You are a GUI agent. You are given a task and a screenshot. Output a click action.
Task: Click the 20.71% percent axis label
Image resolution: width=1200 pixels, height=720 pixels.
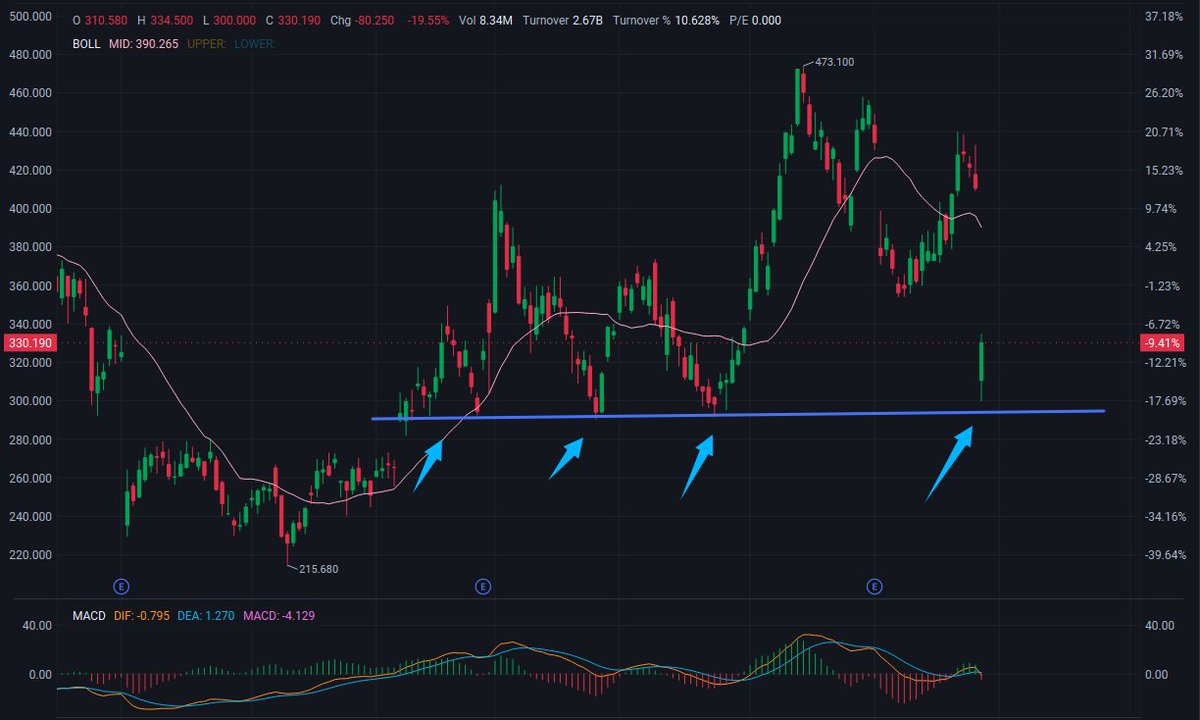point(1165,132)
